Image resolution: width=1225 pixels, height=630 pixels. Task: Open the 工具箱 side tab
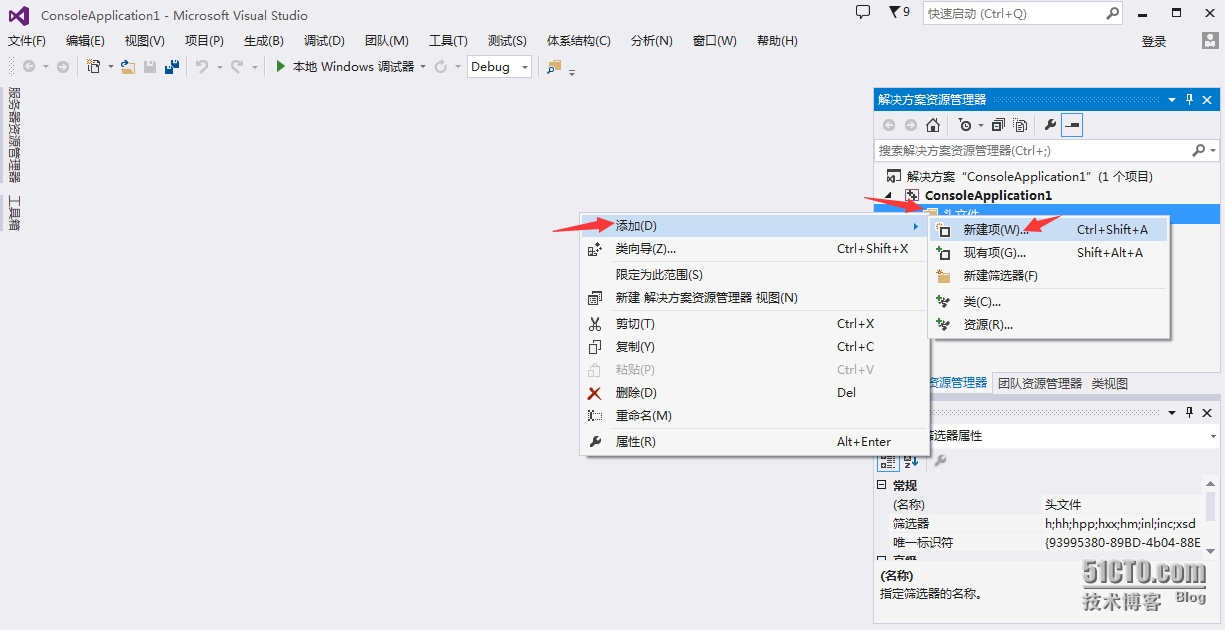14,213
